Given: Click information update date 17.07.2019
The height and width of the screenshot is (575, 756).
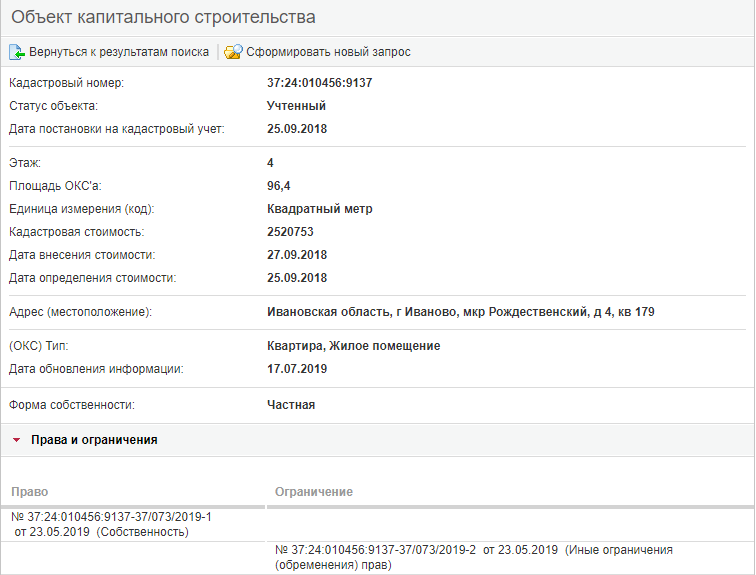Looking at the screenshot, I should coord(297,369).
